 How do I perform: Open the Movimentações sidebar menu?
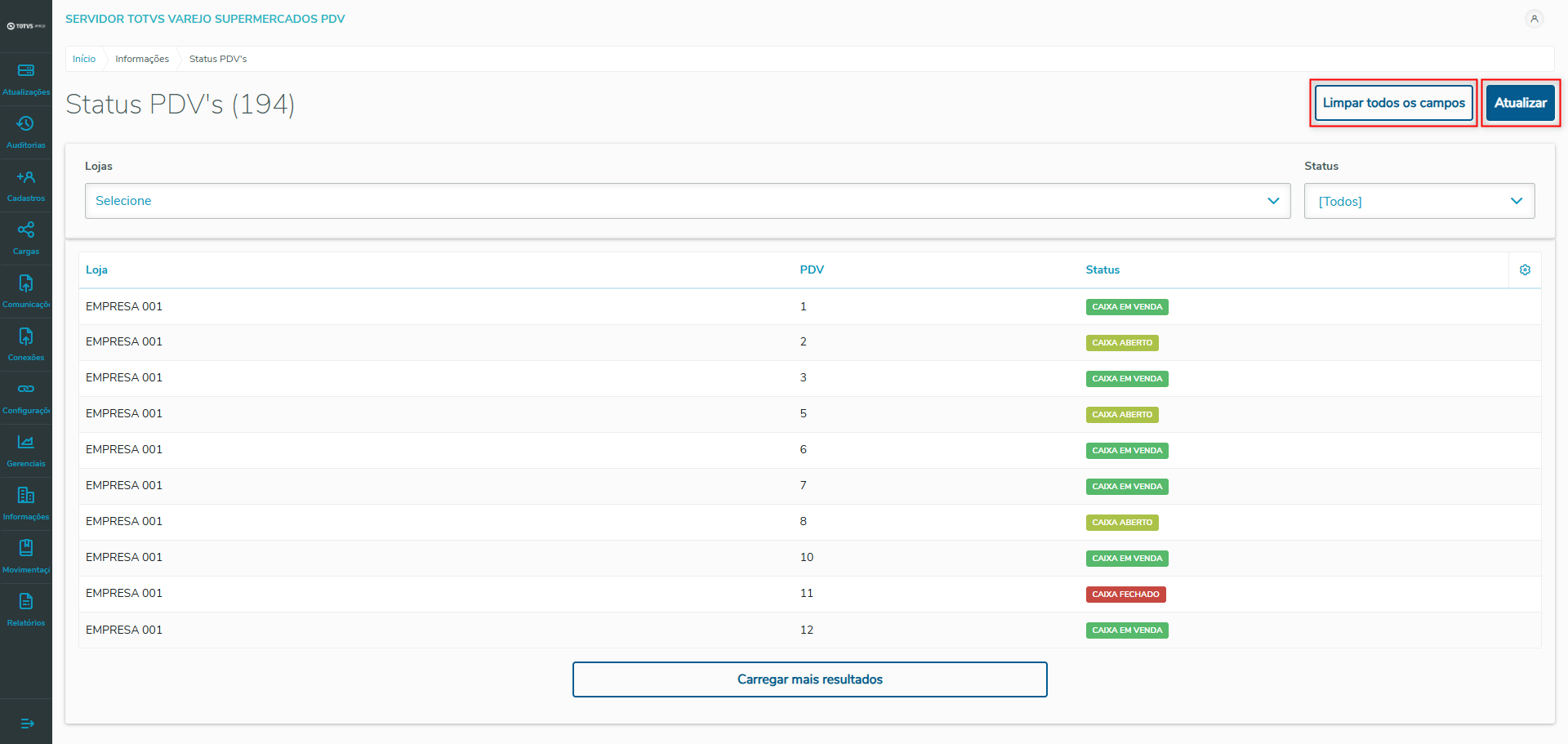(x=26, y=549)
